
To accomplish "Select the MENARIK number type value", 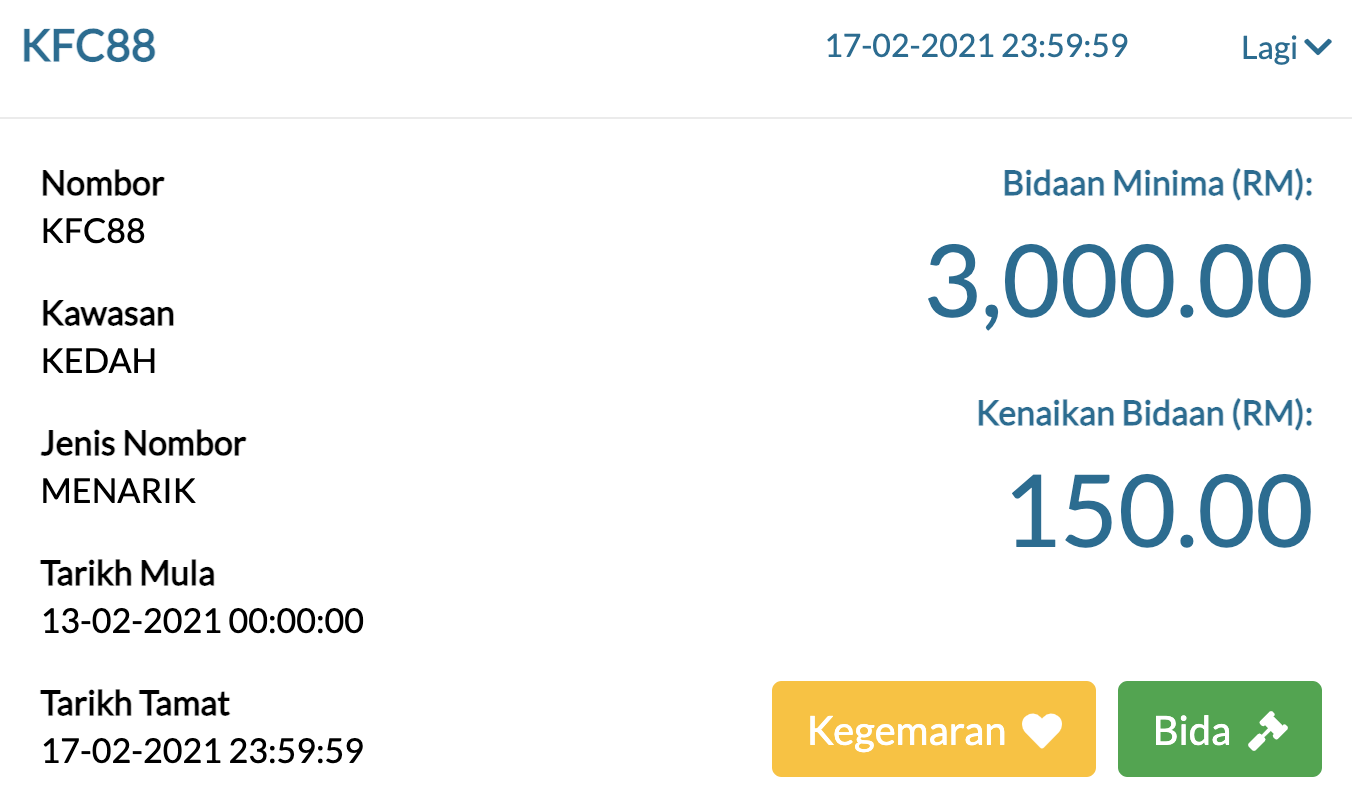I will [x=118, y=491].
